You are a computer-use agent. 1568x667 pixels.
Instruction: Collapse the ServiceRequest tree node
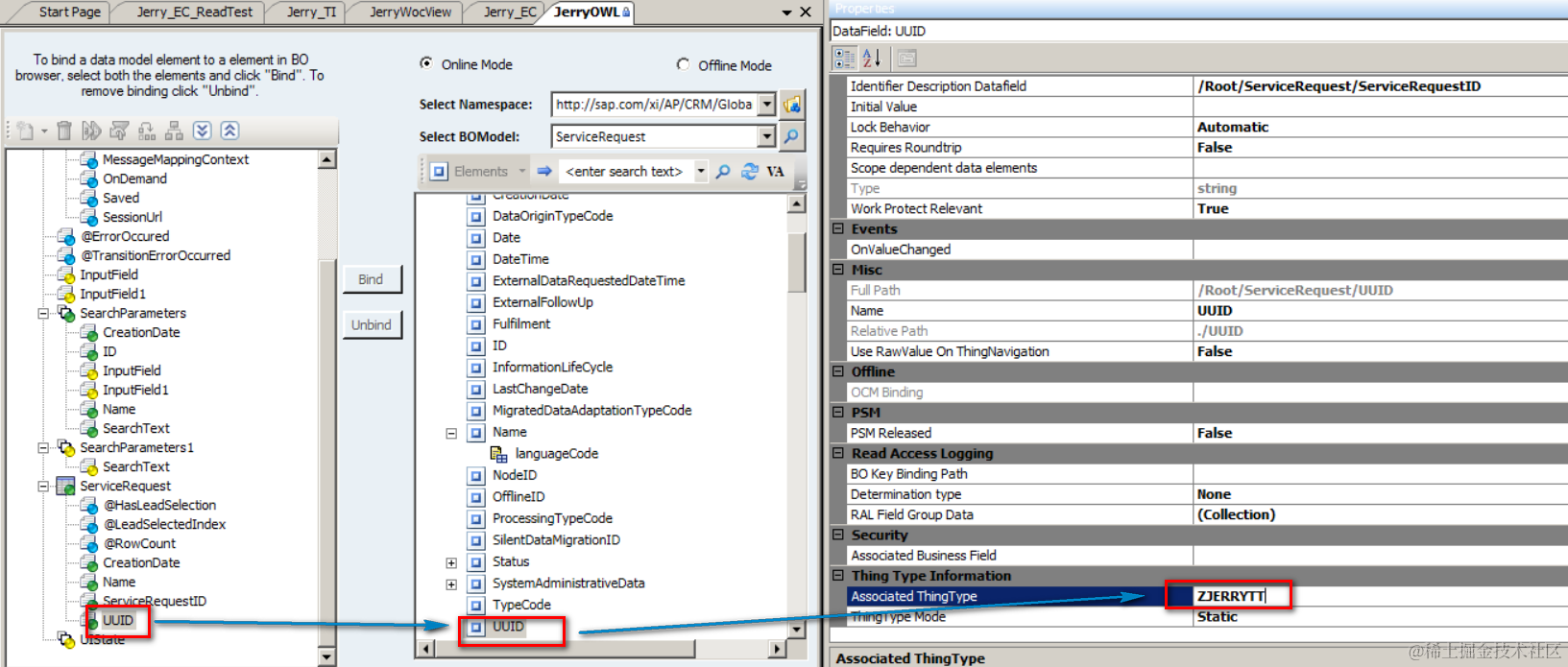point(43,486)
